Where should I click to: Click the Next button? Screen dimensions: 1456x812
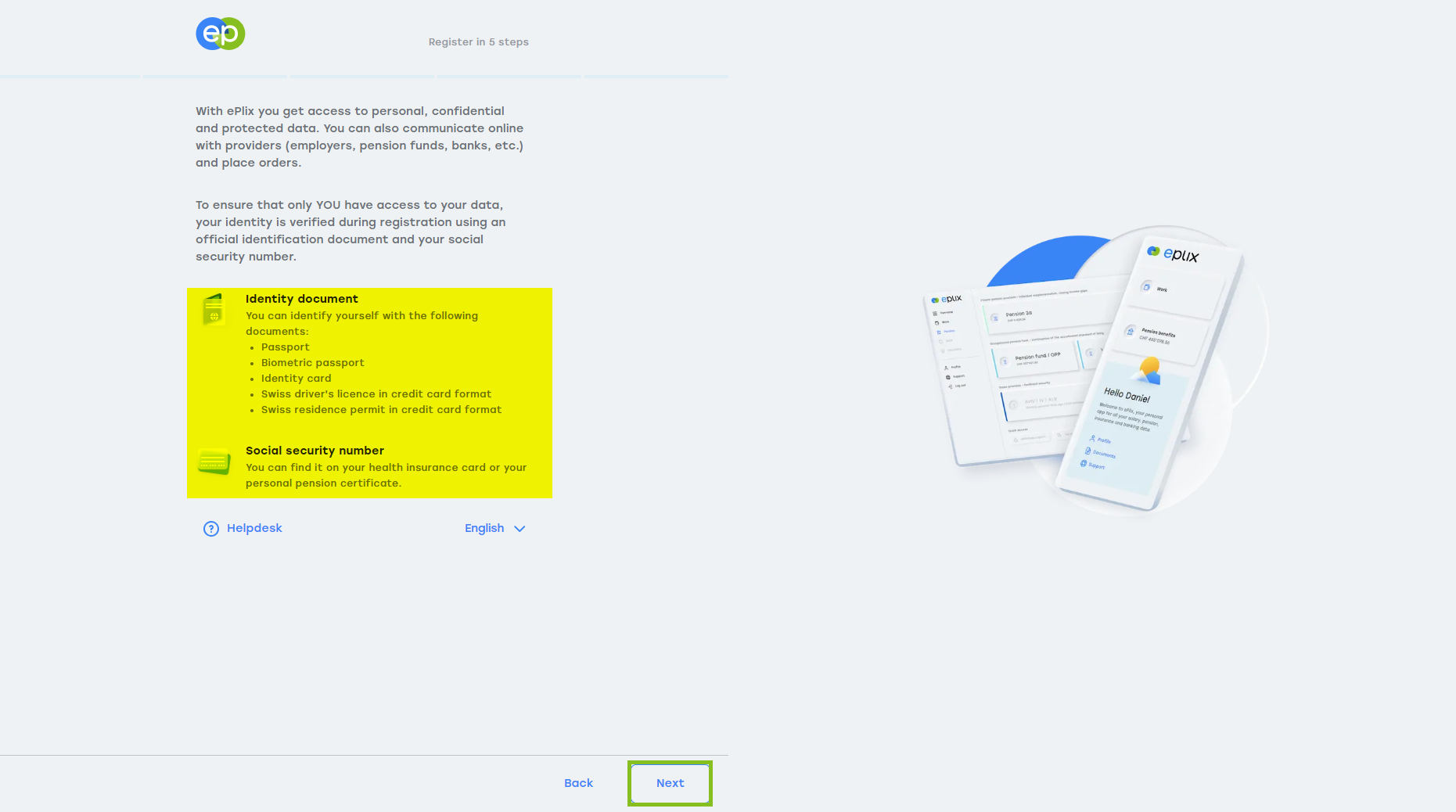(670, 782)
